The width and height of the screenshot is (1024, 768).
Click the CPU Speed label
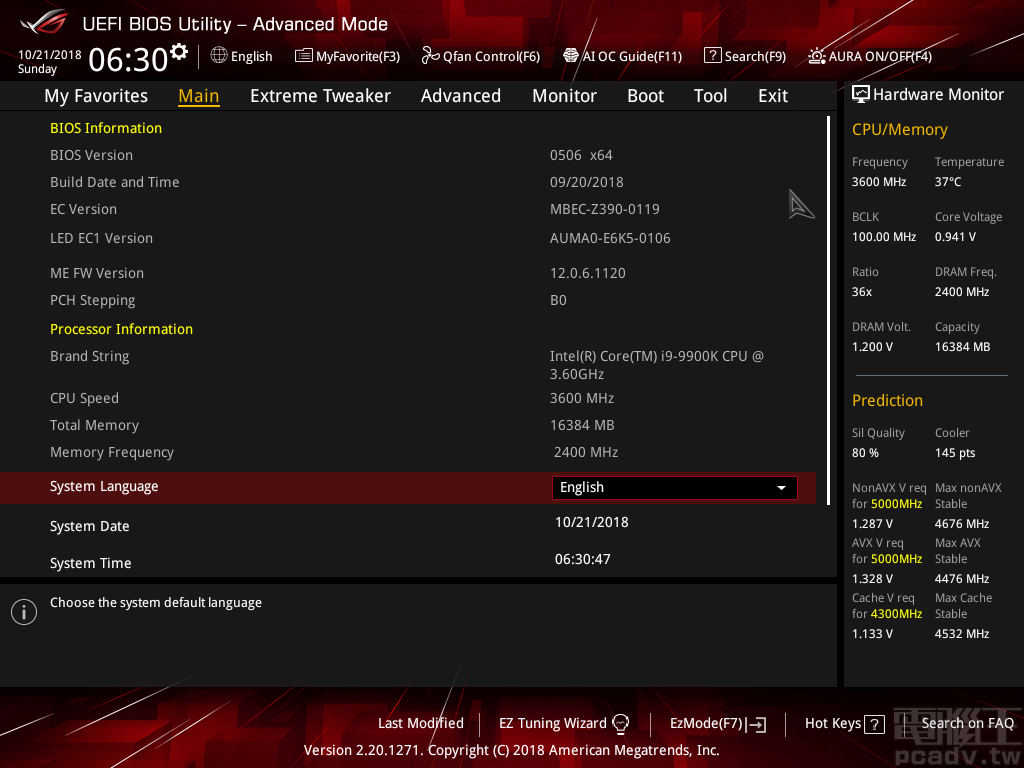click(84, 398)
